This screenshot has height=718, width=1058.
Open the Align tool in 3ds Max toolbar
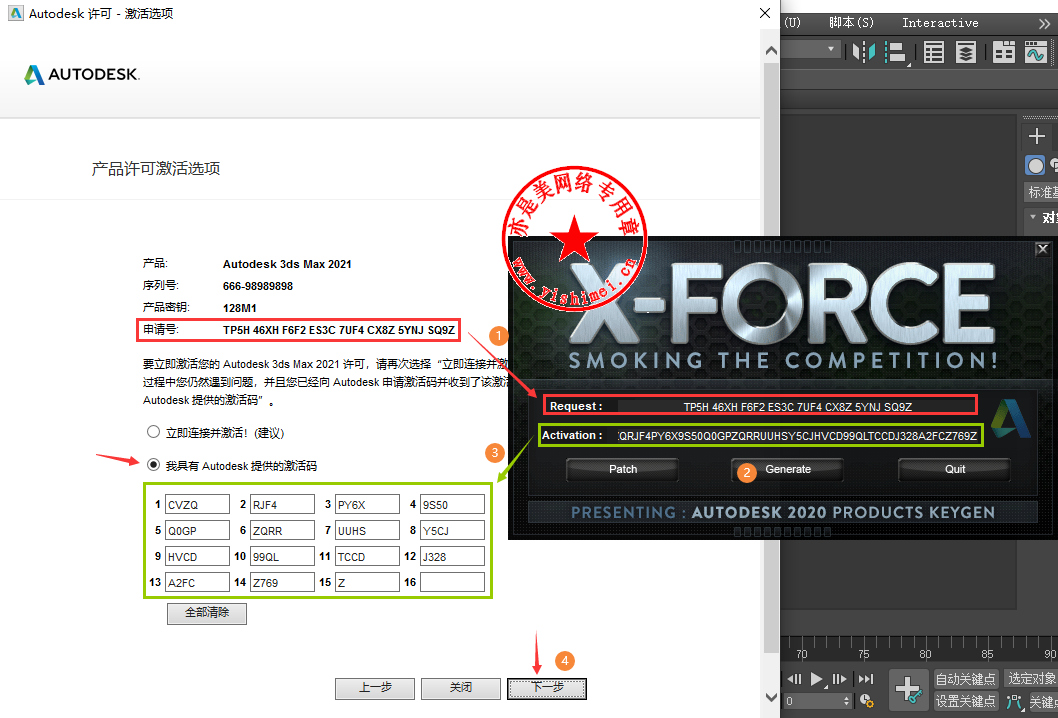pos(896,52)
